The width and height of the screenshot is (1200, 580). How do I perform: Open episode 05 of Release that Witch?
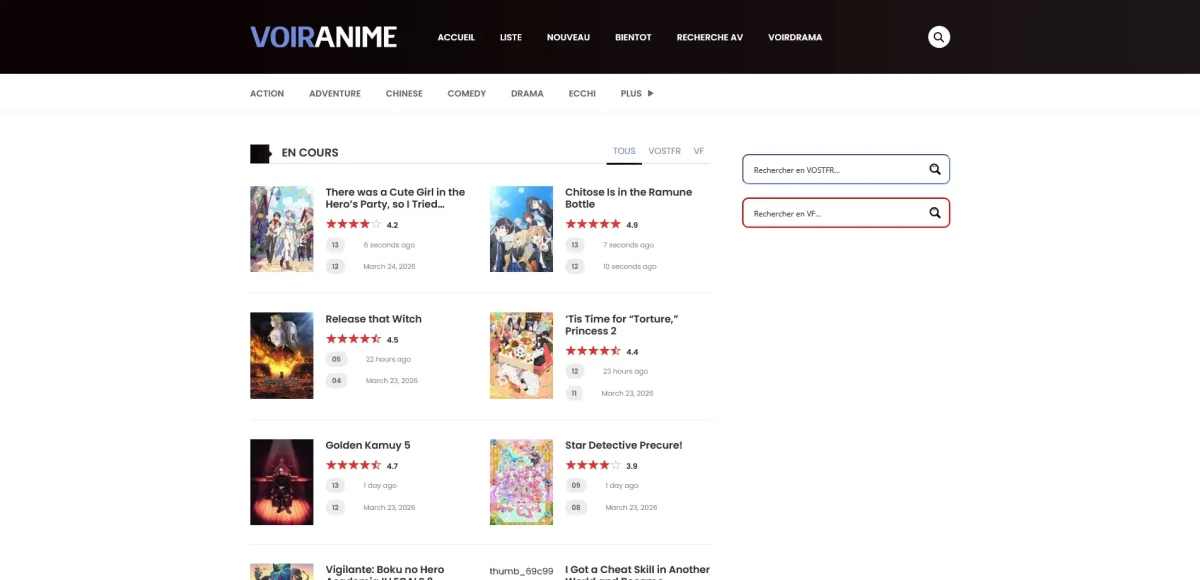[336, 359]
